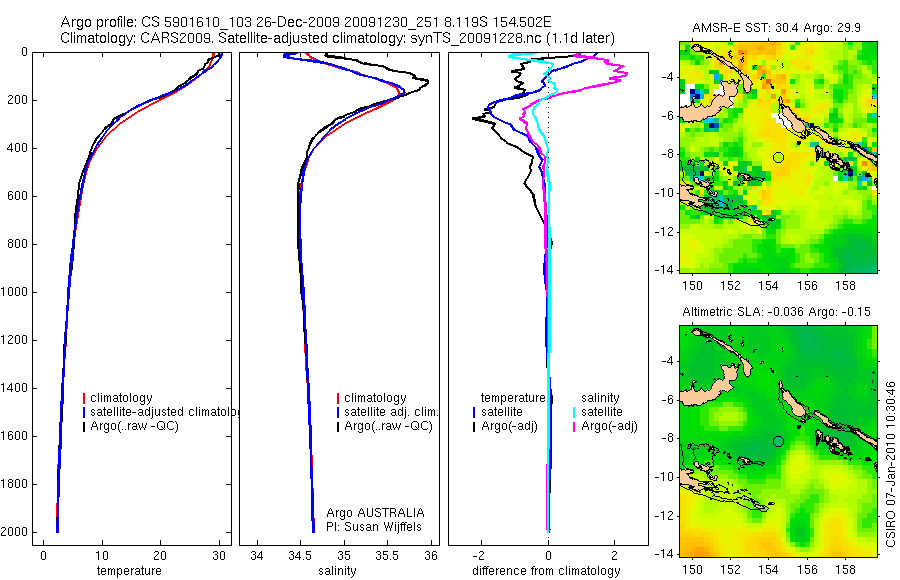900x580 pixels.
Task: Click the 2 tick on difference axis
Action: [615, 556]
